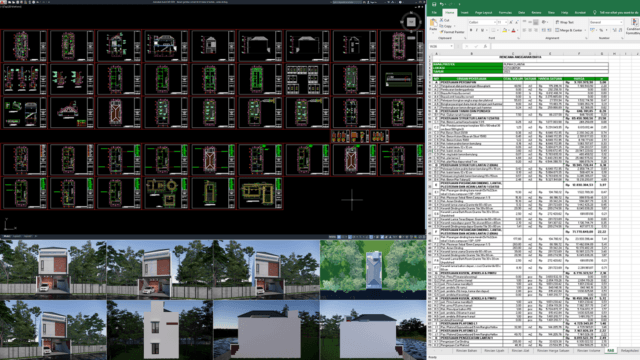Toggle Bottom Align in Alignment group
640x360 pixels.
(x=536, y=22)
